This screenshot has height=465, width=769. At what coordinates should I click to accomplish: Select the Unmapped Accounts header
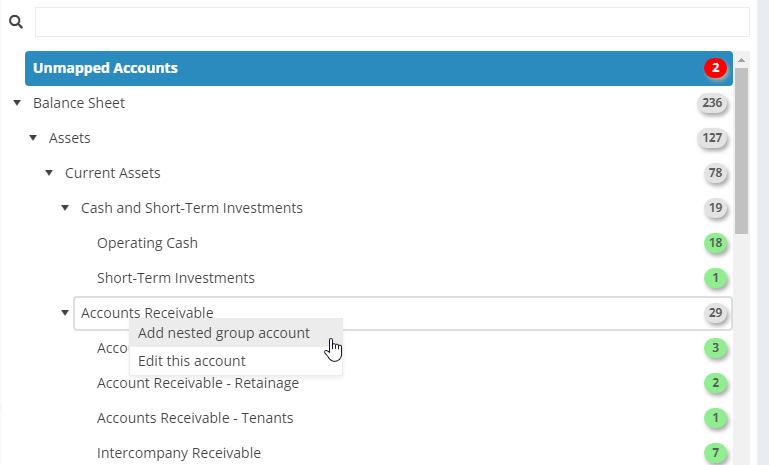pos(379,68)
